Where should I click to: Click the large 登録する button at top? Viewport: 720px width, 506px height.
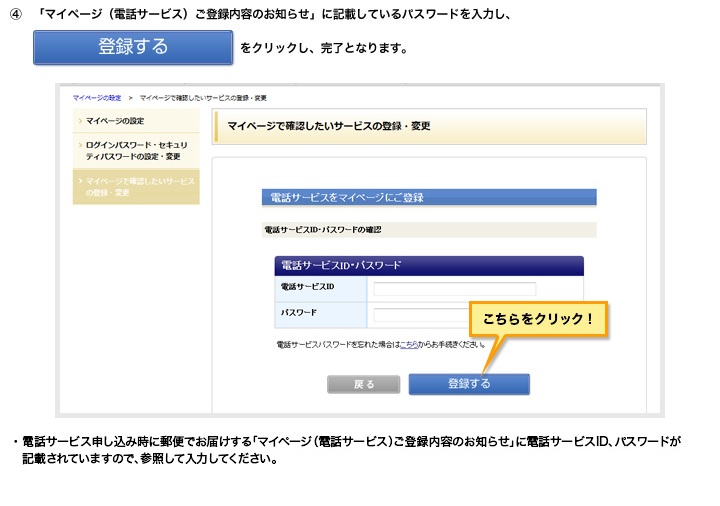click(132, 47)
